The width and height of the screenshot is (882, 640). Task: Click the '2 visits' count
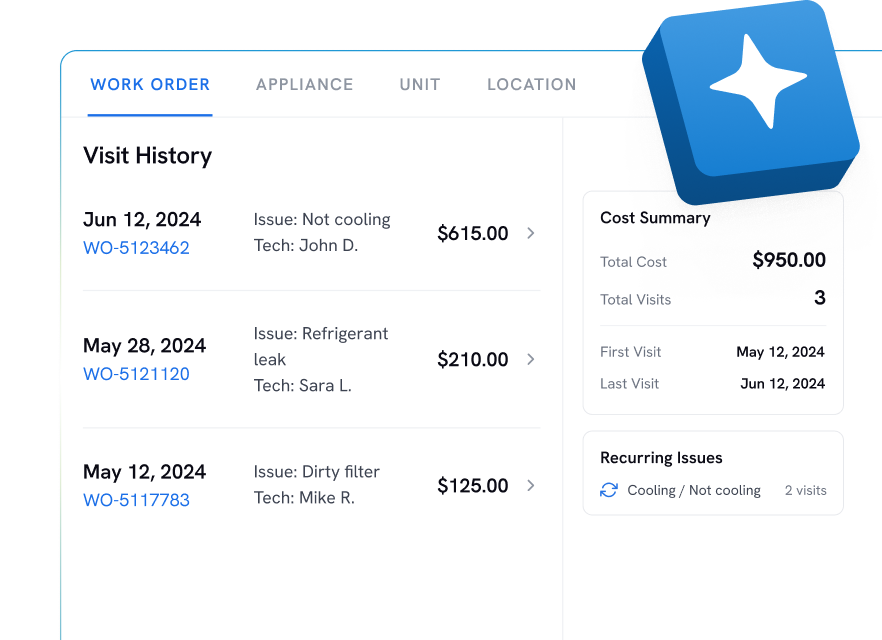tap(806, 490)
